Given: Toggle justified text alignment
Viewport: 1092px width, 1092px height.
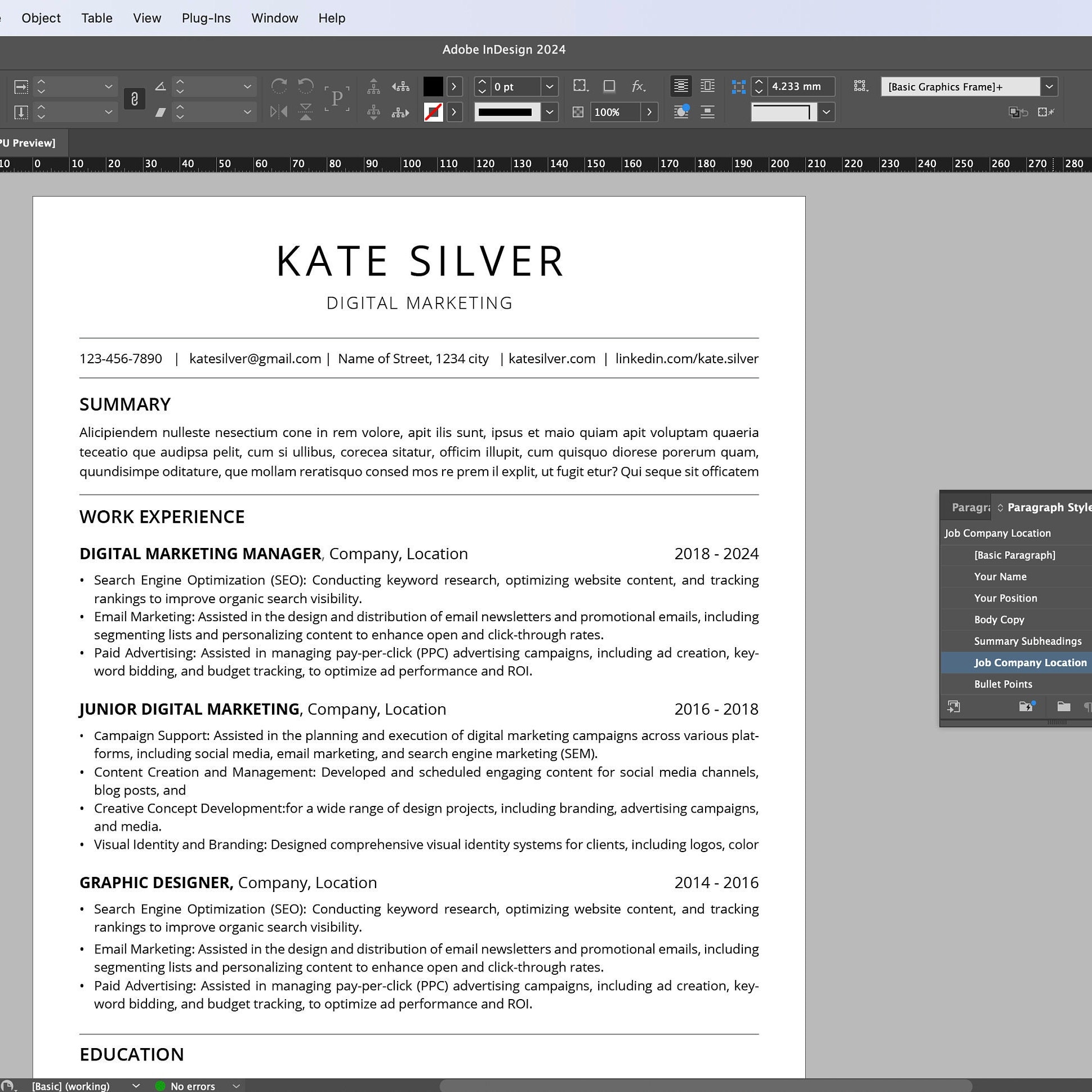Looking at the screenshot, I should coord(680,87).
